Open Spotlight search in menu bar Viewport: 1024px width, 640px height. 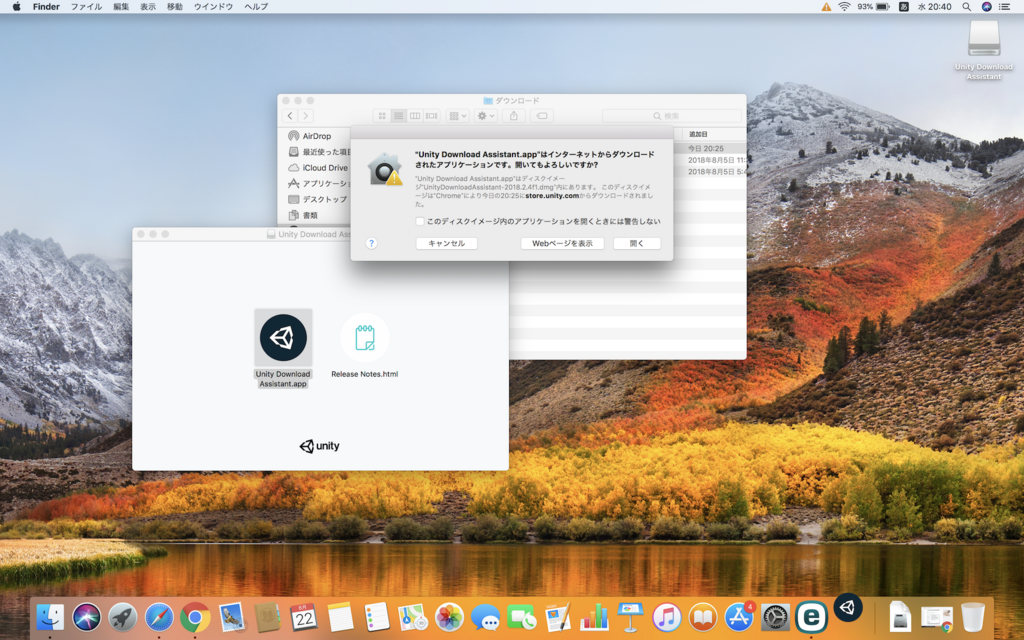[x=967, y=7]
